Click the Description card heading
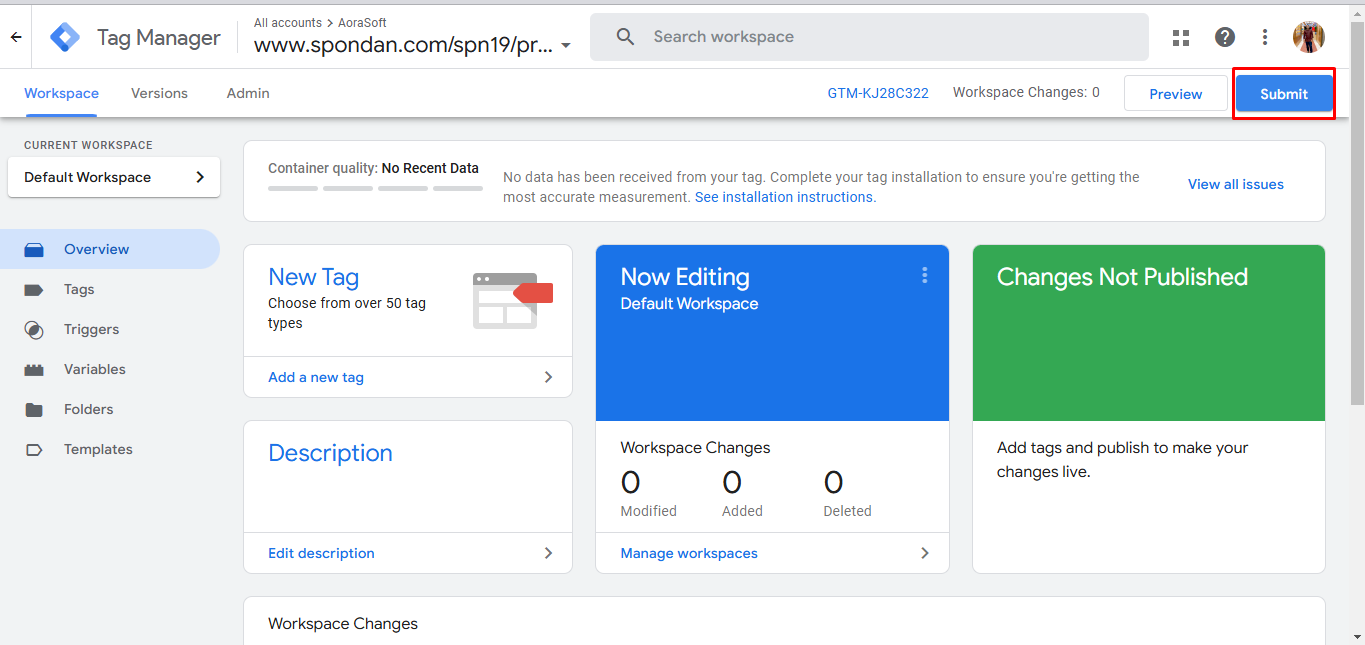1365x645 pixels. 330,453
